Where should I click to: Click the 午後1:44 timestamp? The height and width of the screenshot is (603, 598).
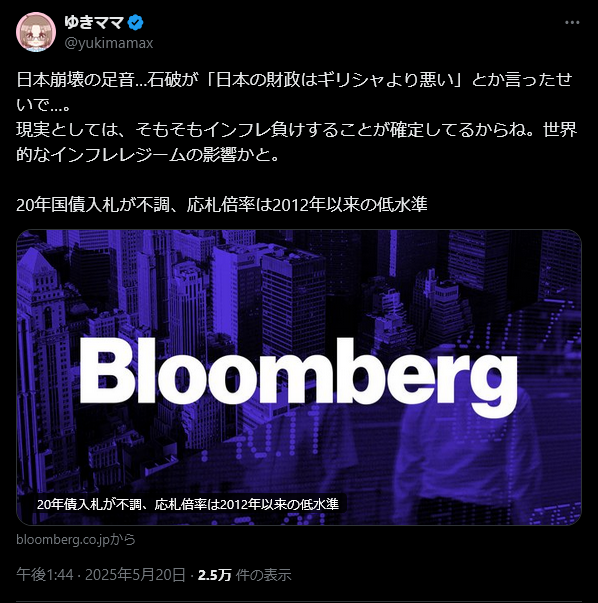click(45, 575)
